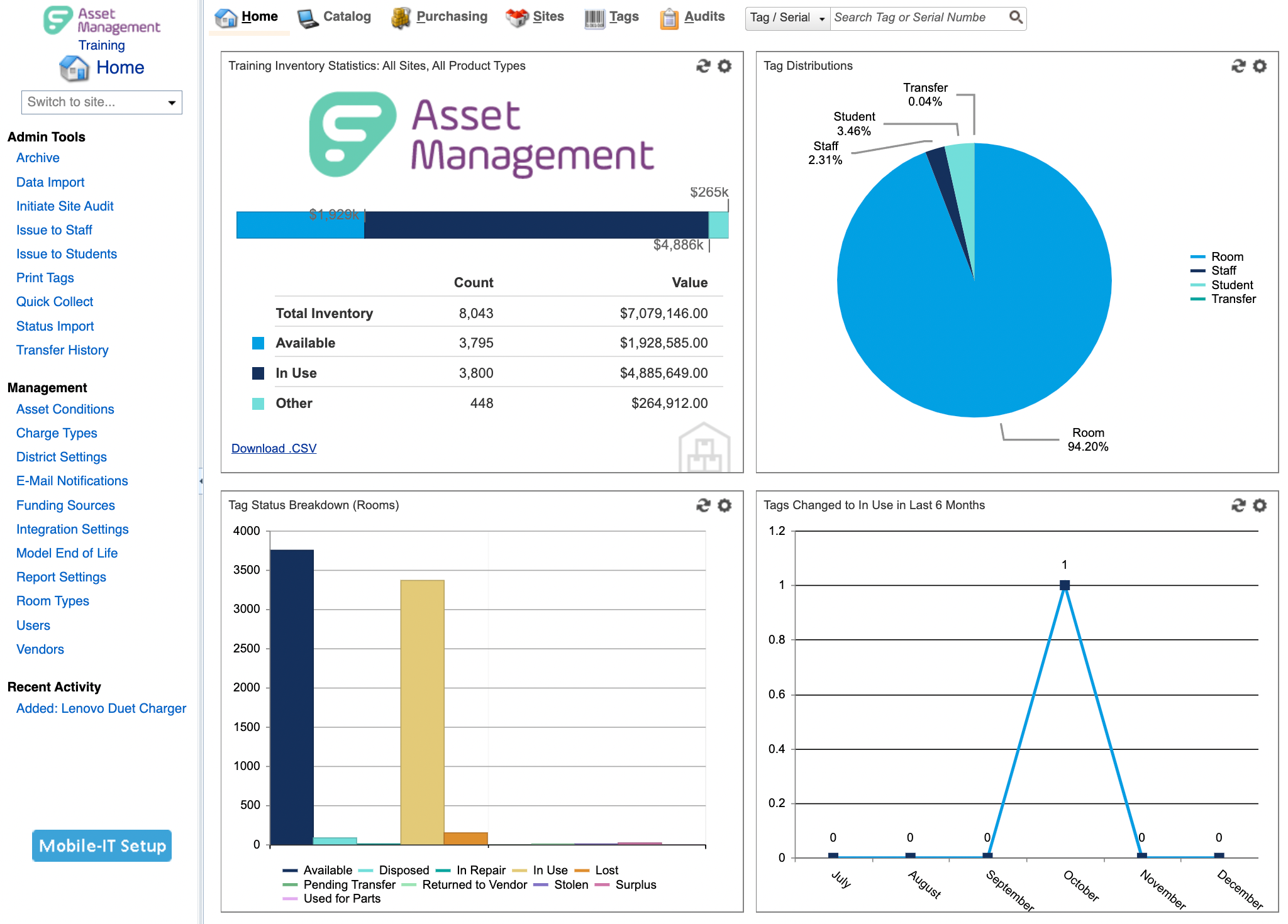The image size is (1288, 924).
Task: Open Transfer History
Action: [x=62, y=350]
